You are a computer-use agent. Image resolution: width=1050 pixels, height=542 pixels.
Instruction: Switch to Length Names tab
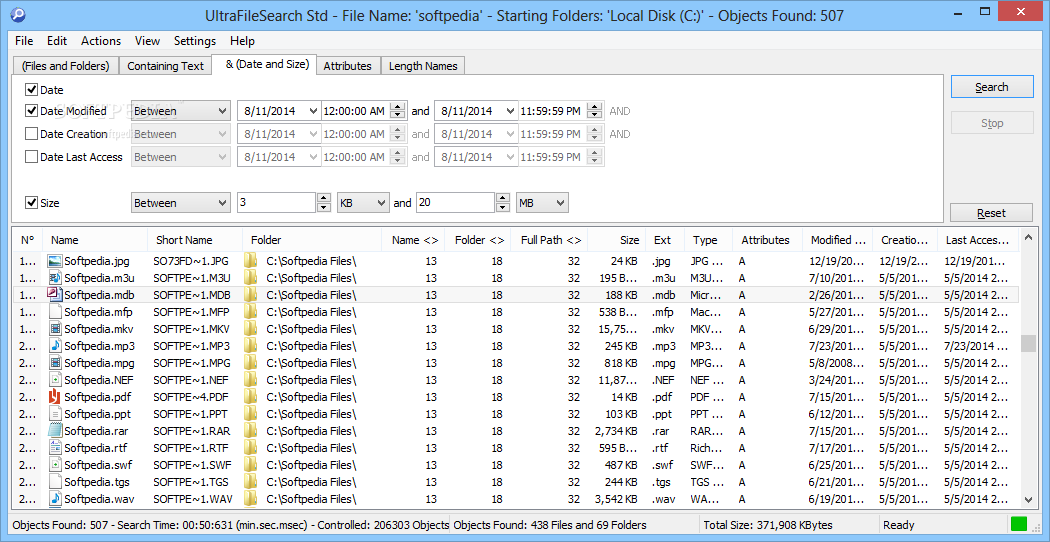coord(423,66)
